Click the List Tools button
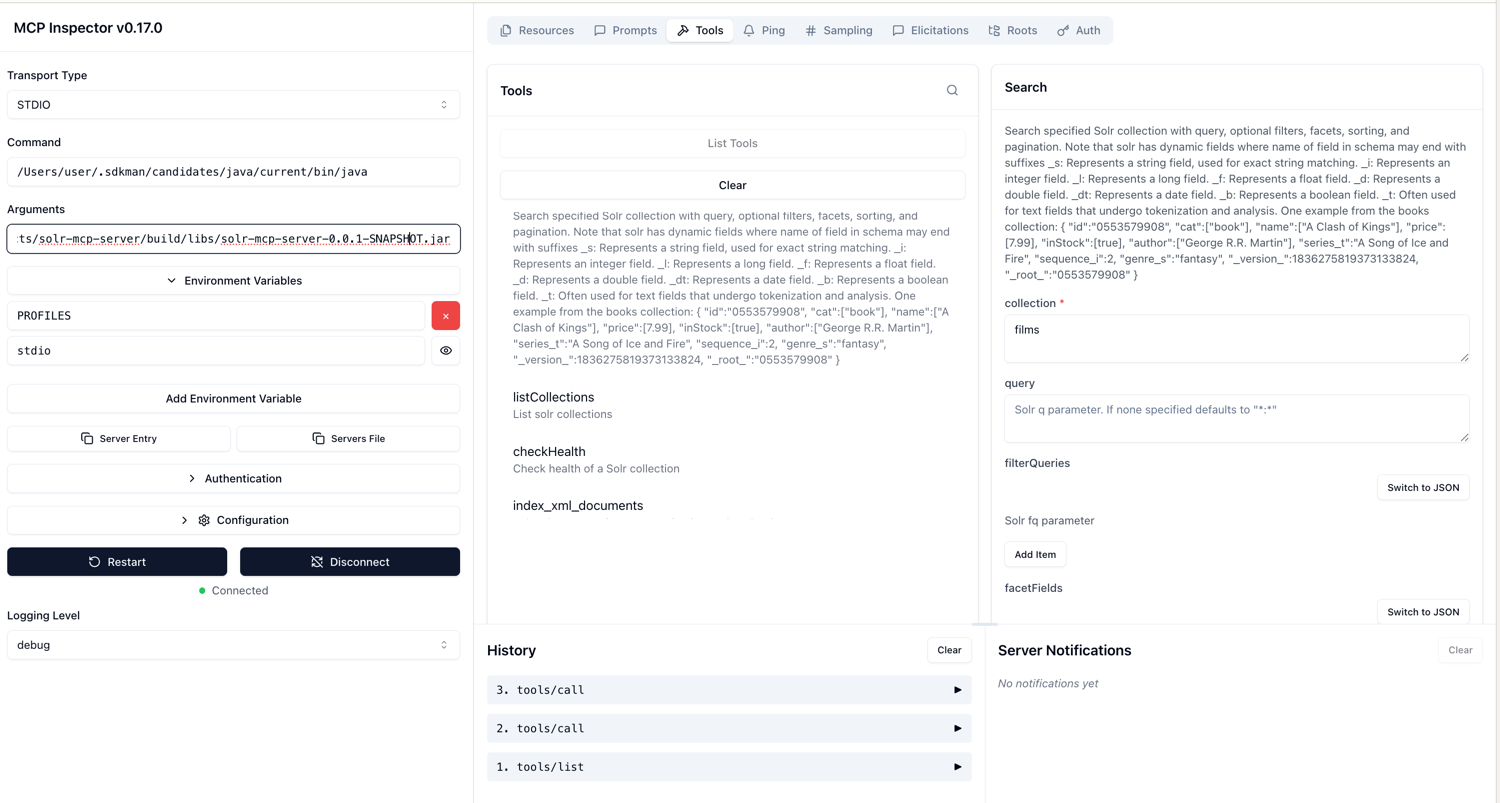The image size is (1500, 803). 732,143
